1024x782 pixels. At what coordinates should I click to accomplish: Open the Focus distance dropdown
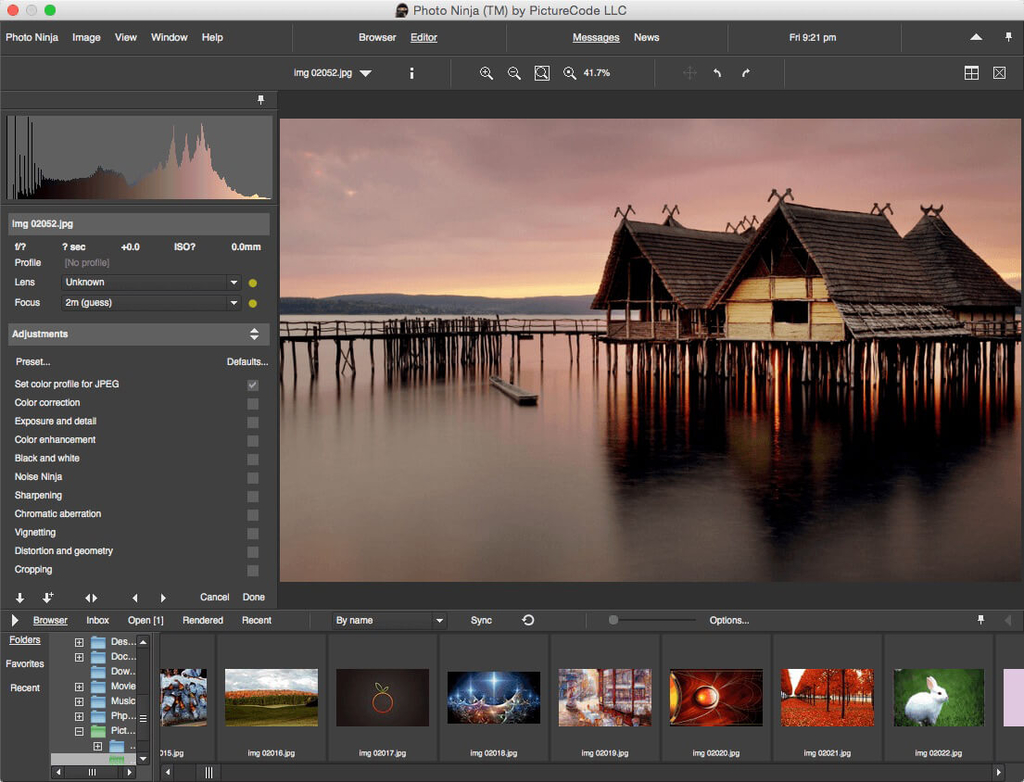pyautogui.click(x=152, y=303)
